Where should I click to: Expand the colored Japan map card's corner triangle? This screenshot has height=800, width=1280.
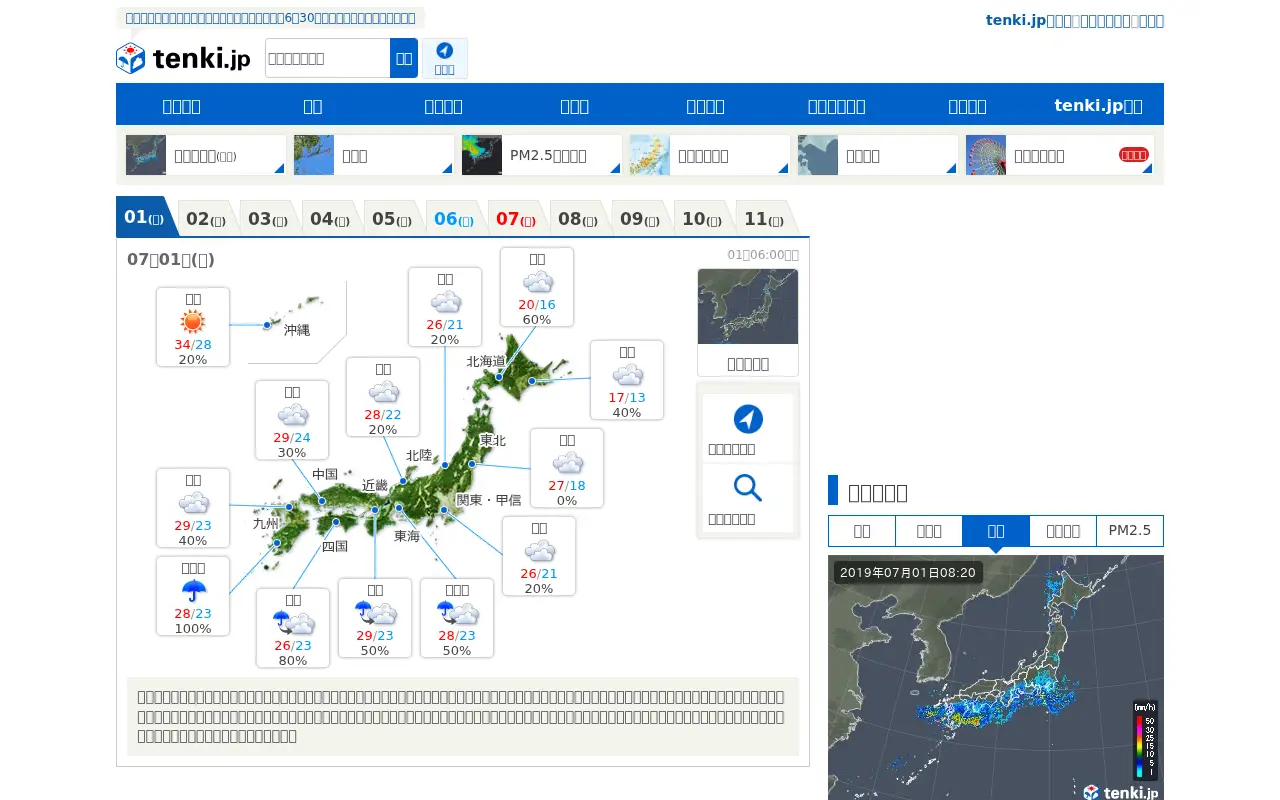[783, 168]
